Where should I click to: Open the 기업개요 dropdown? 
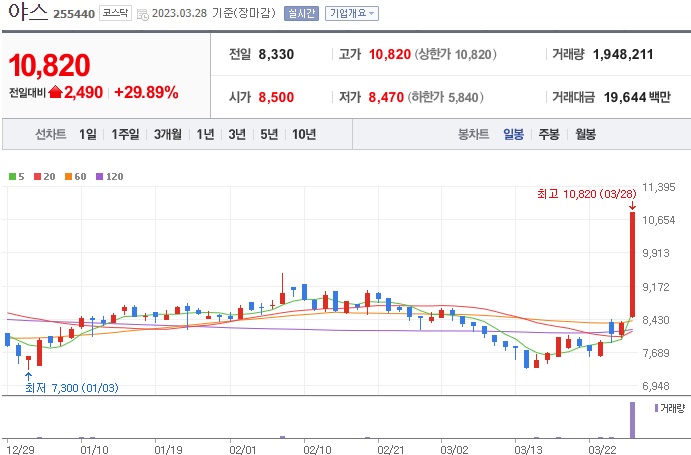click(x=352, y=14)
